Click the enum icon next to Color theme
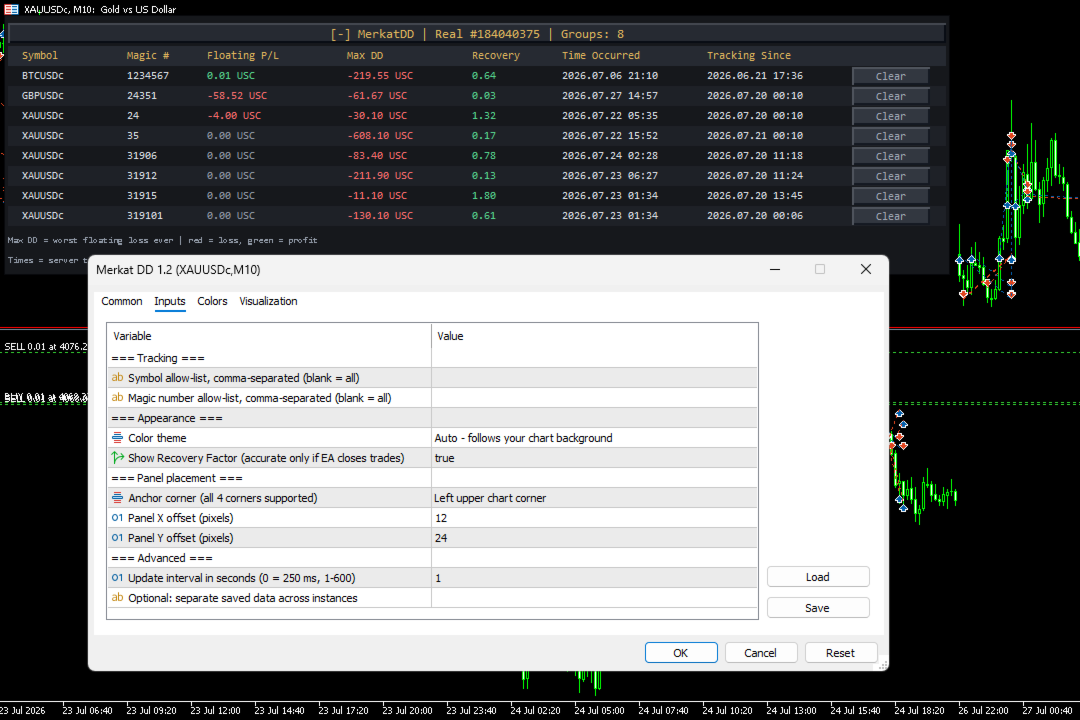The width and height of the screenshot is (1080, 720). point(117,438)
